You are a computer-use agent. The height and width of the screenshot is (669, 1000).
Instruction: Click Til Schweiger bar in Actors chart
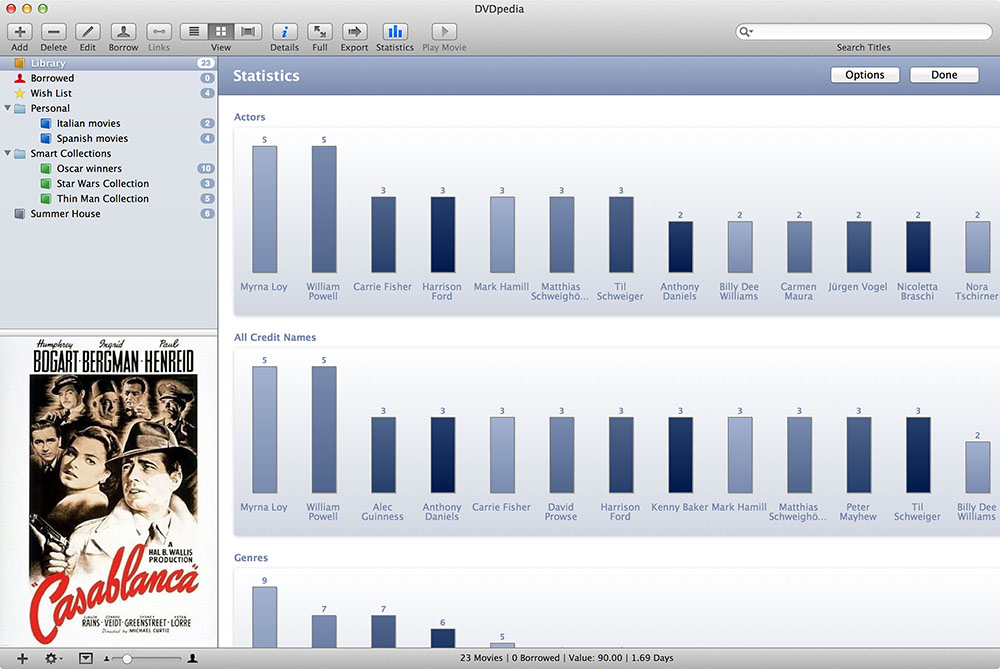tap(621, 235)
